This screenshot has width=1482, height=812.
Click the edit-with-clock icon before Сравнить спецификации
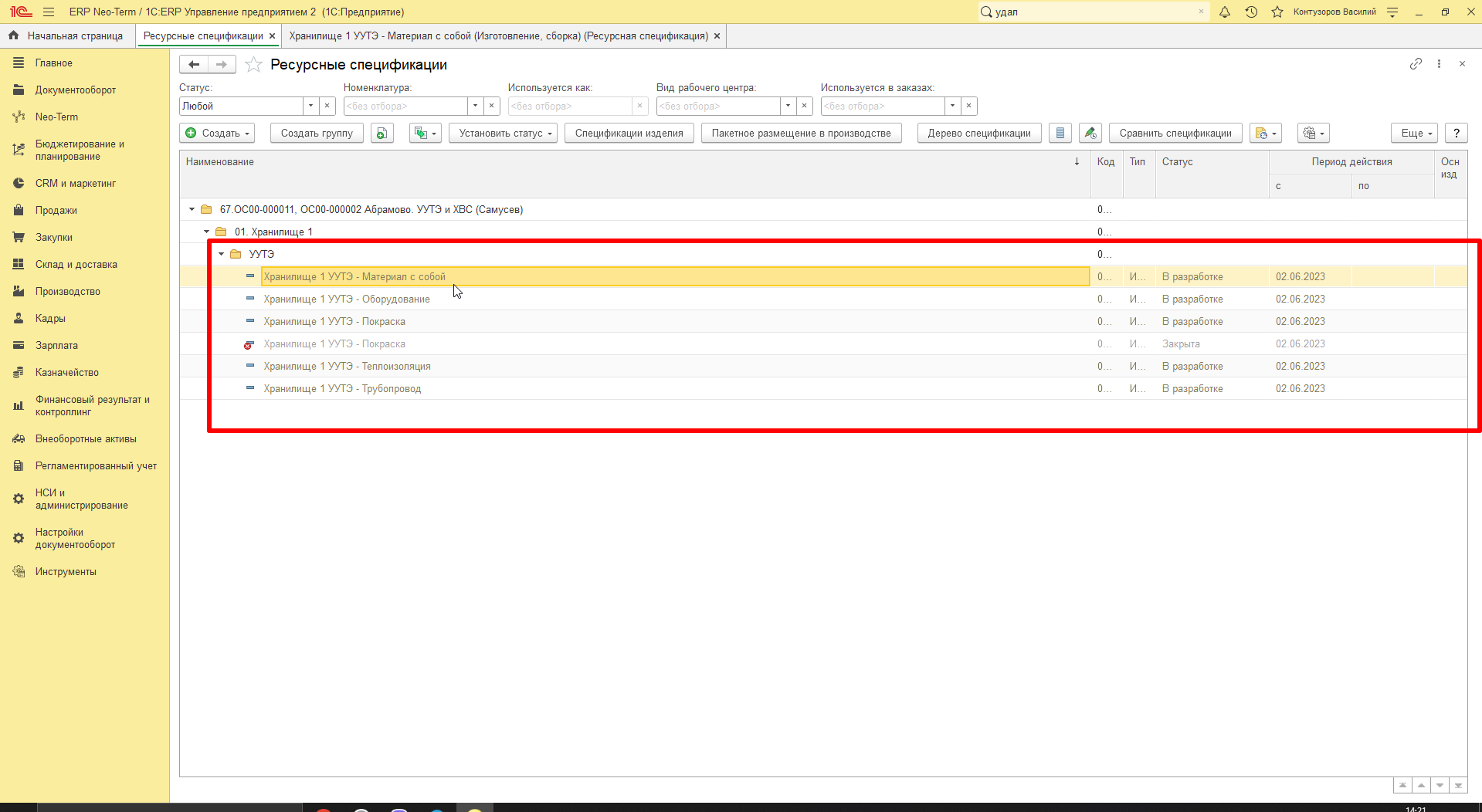(x=1090, y=133)
